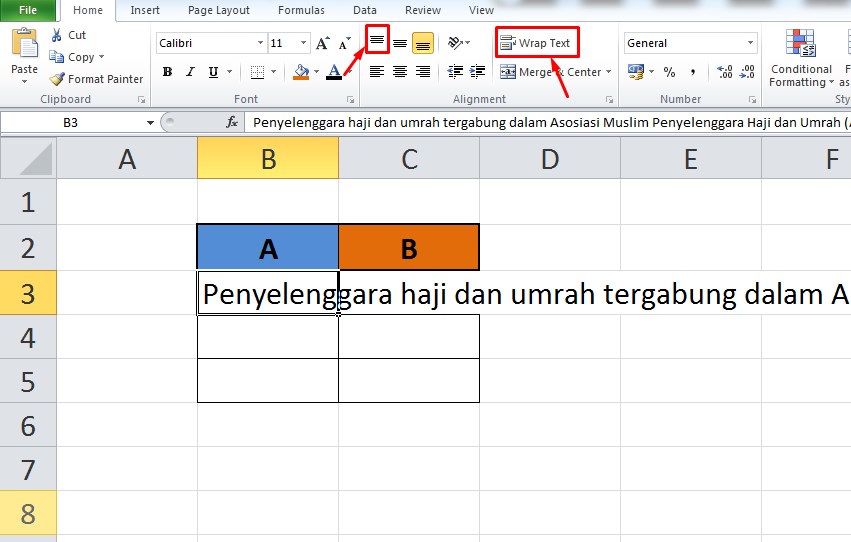851x542 pixels.
Task: Toggle highlighted Bottom Align button
Action: point(423,43)
